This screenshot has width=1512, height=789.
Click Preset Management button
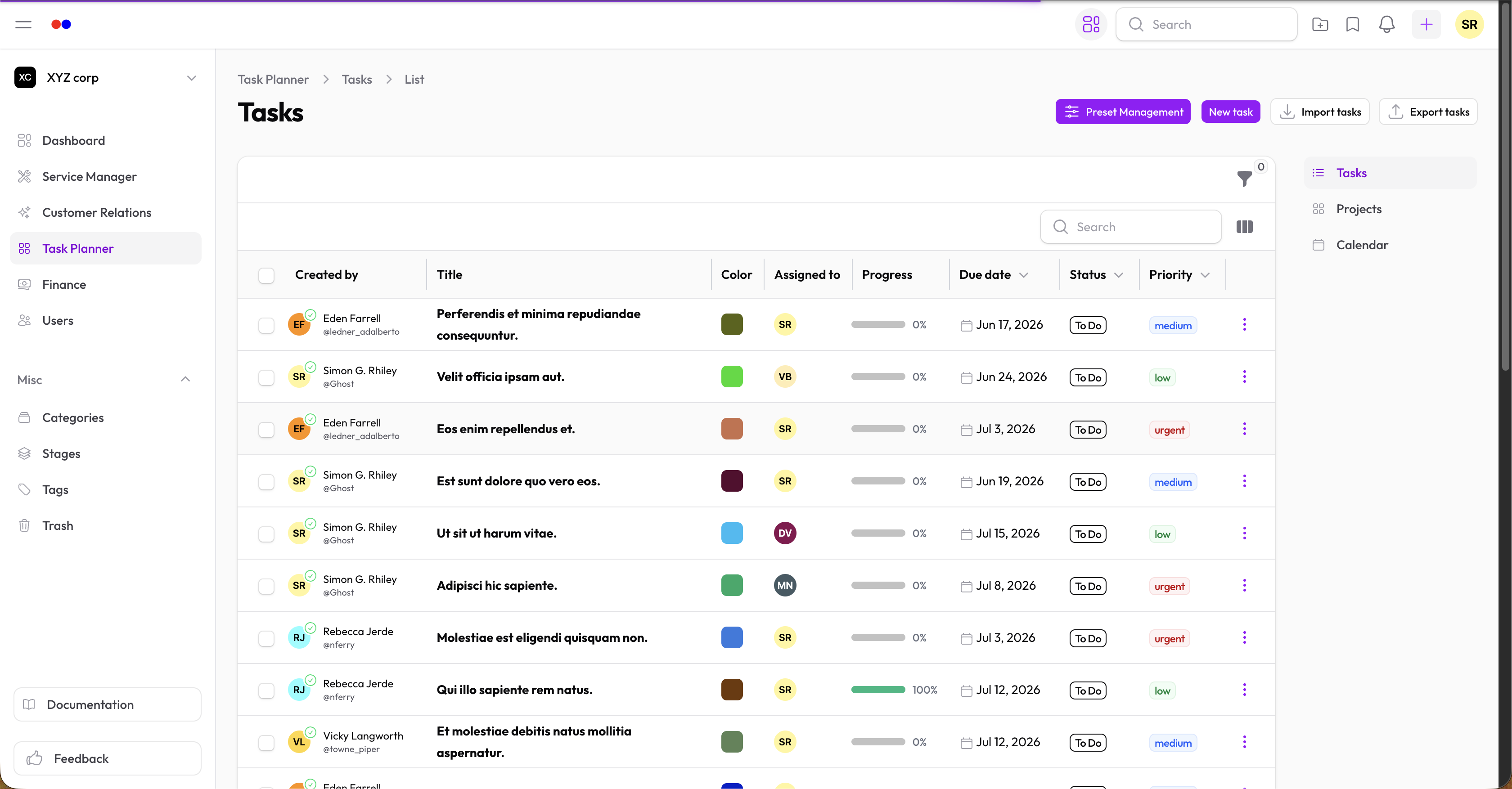point(1122,112)
